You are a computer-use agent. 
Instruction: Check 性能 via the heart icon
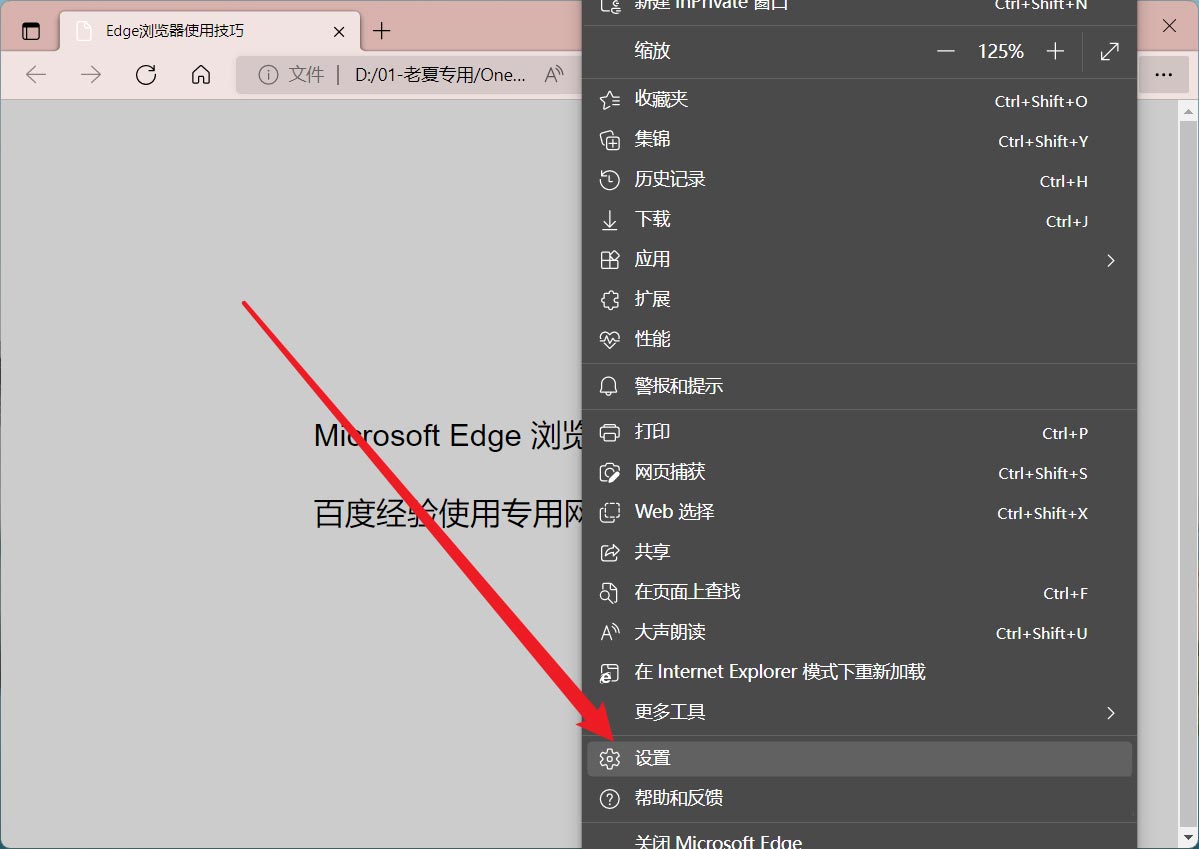(610, 339)
